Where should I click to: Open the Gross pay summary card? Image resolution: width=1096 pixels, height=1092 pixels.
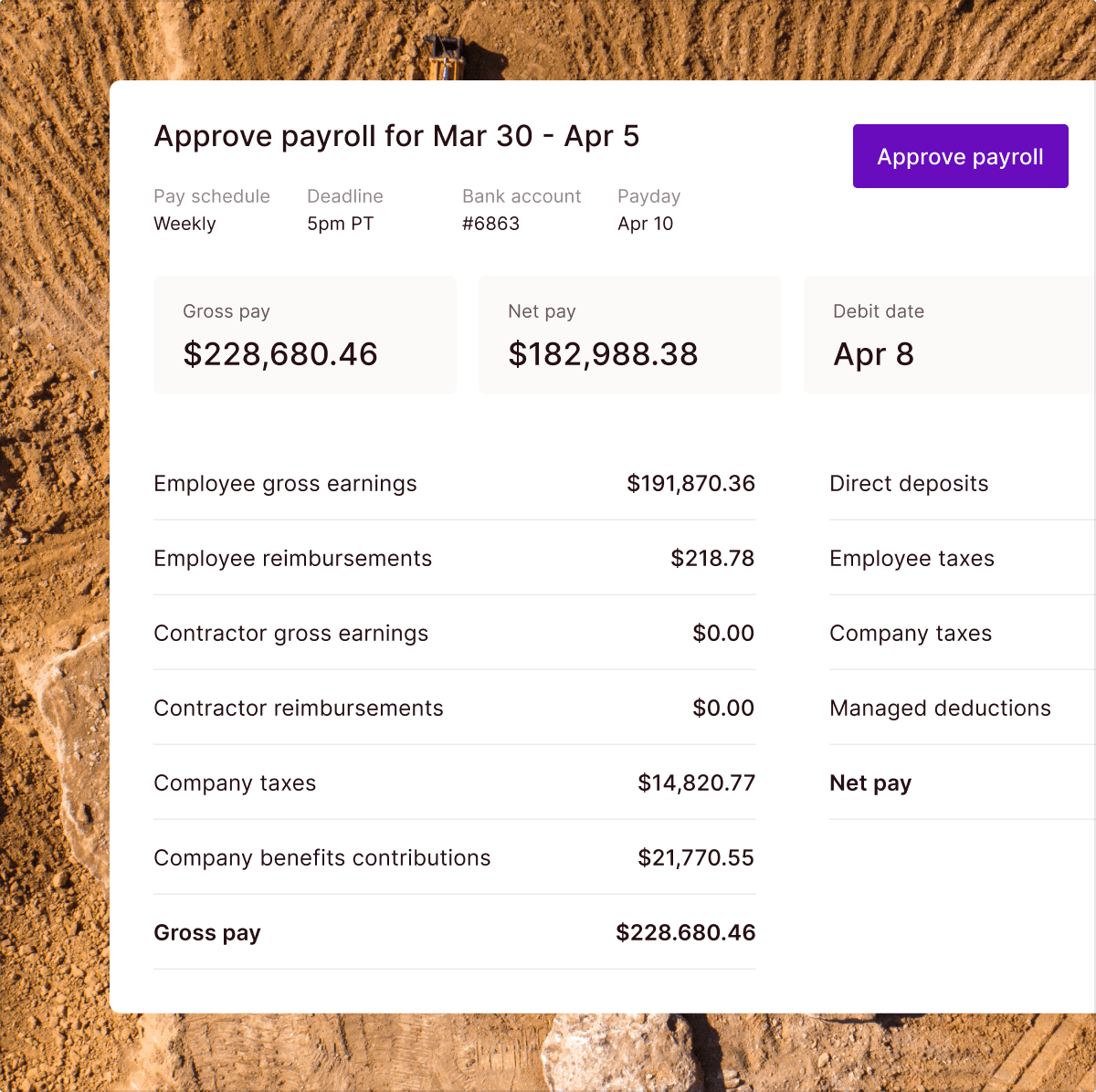tap(304, 334)
